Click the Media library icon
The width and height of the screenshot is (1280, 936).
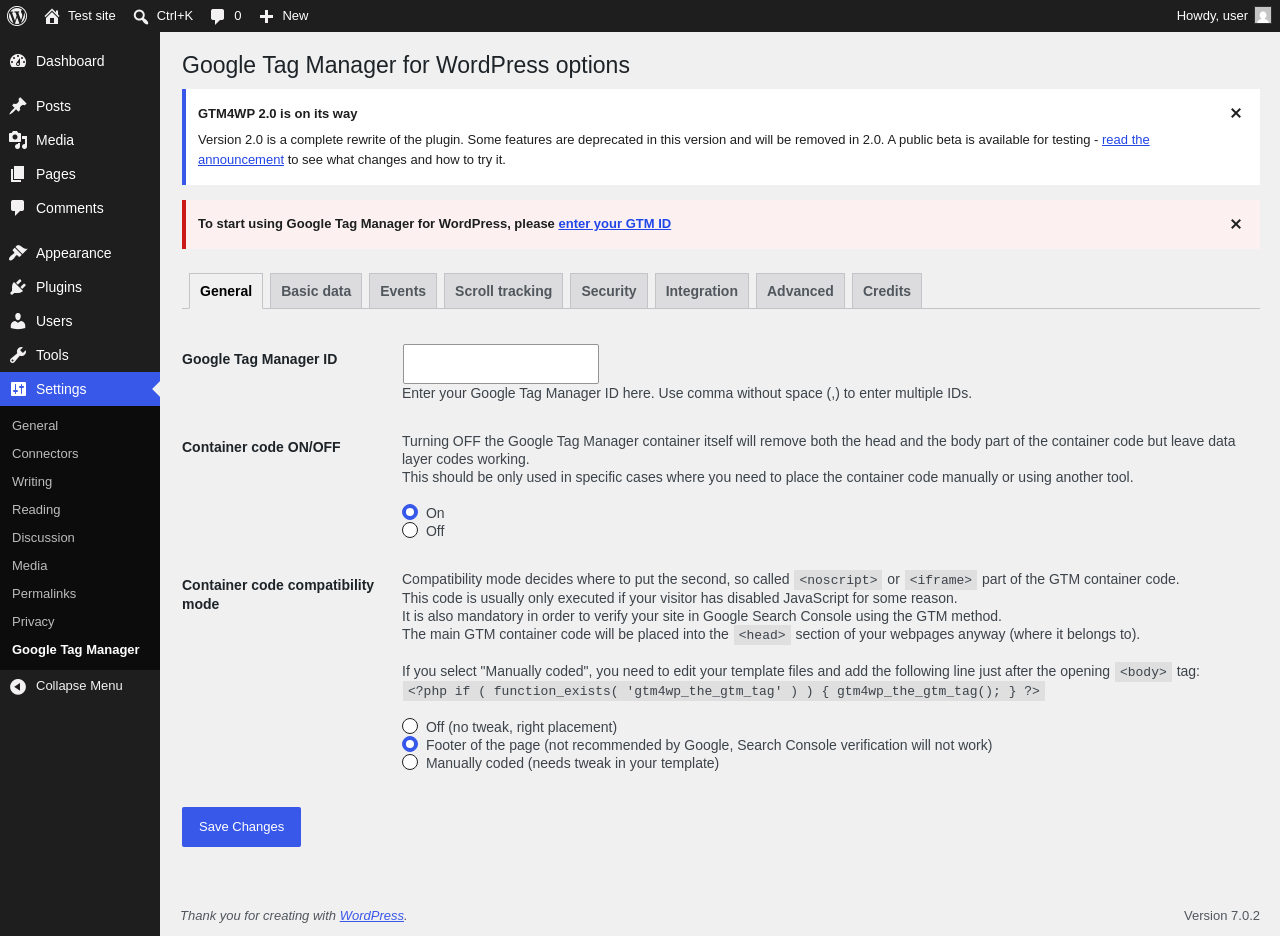pos(18,140)
